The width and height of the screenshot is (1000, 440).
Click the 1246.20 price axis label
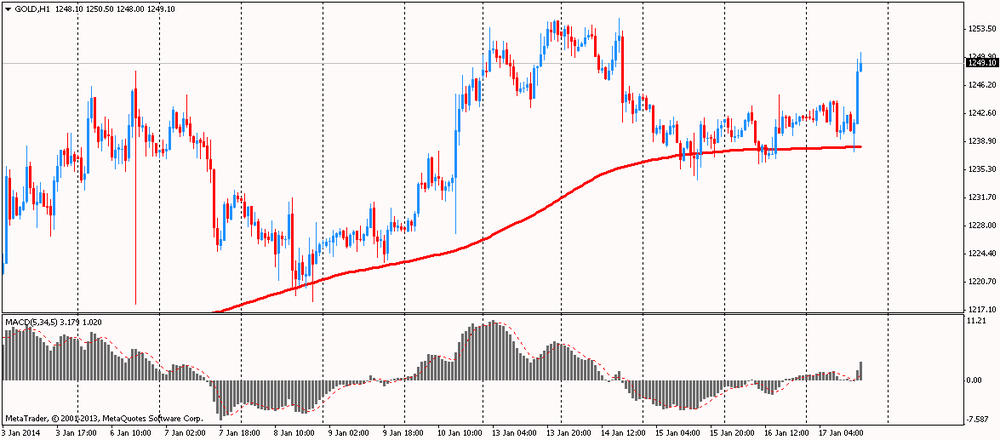tap(982, 85)
